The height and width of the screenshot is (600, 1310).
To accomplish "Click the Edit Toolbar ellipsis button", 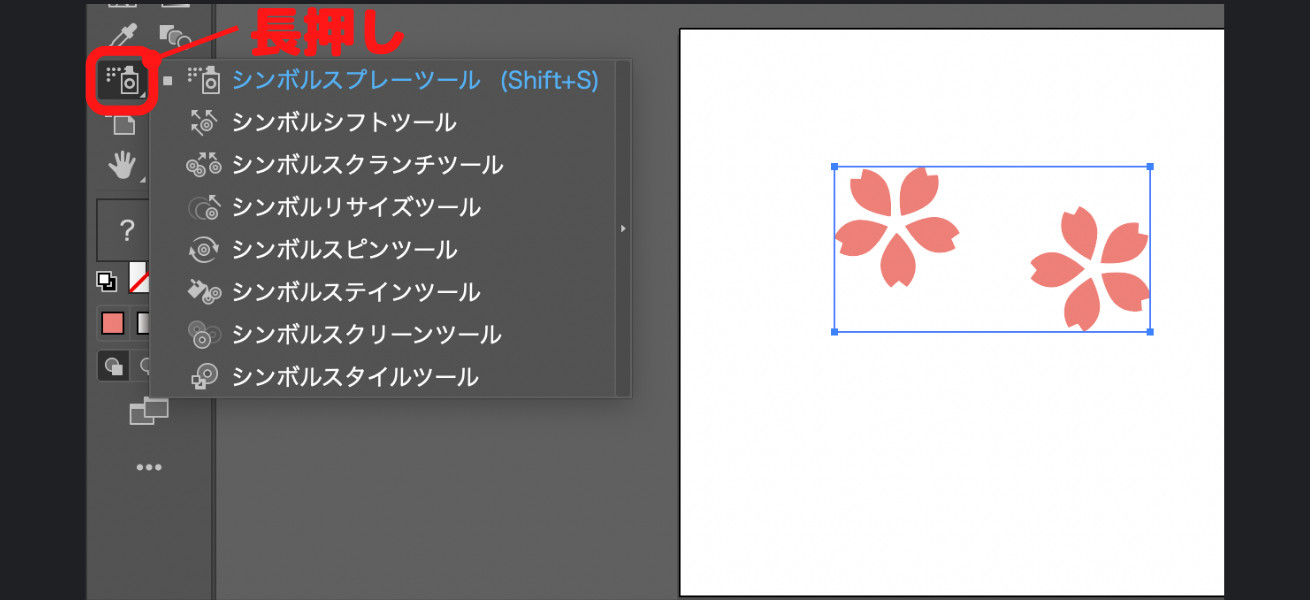I will [147, 467].
